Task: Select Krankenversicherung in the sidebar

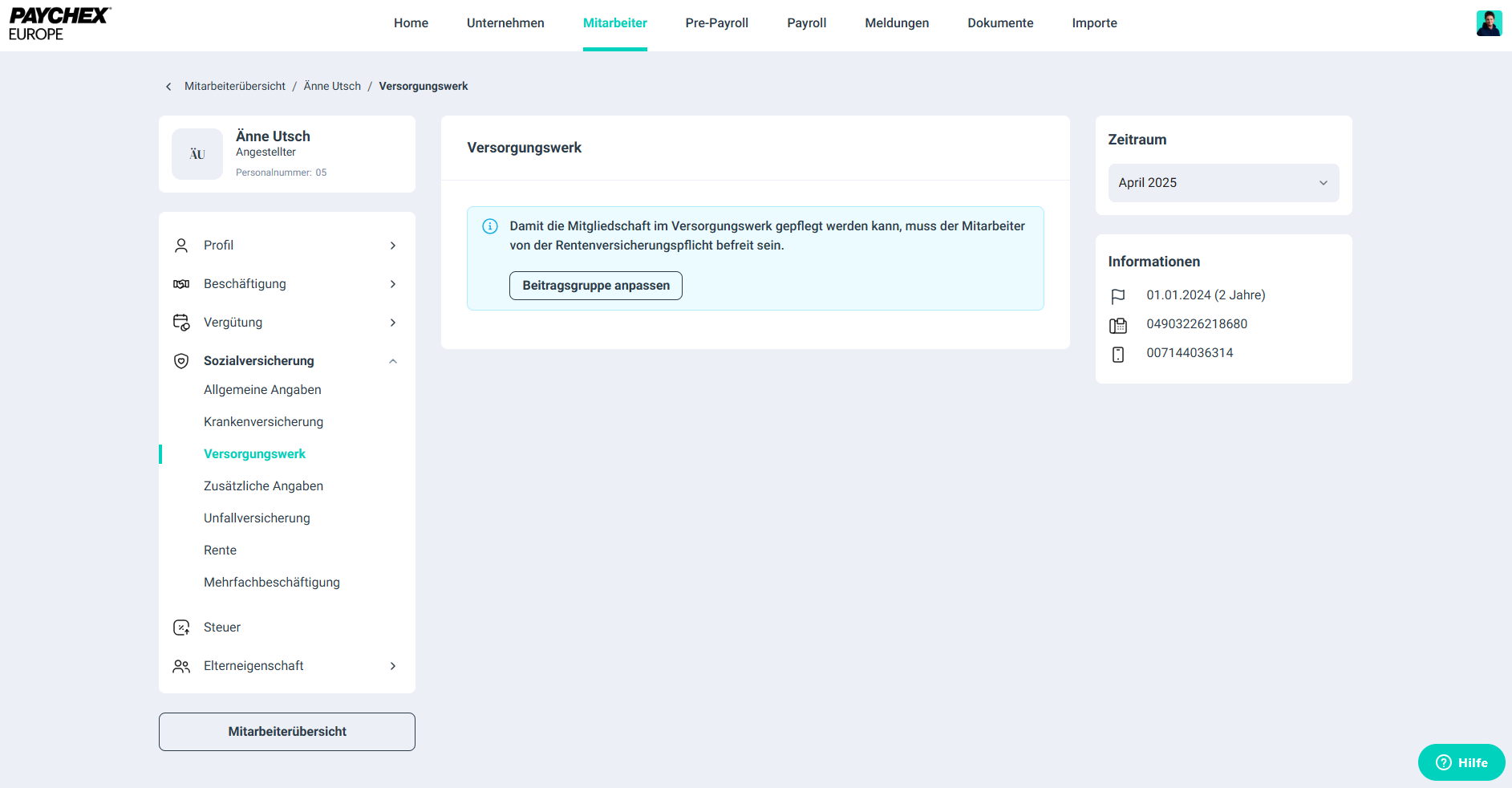Action: click(263, 422)
